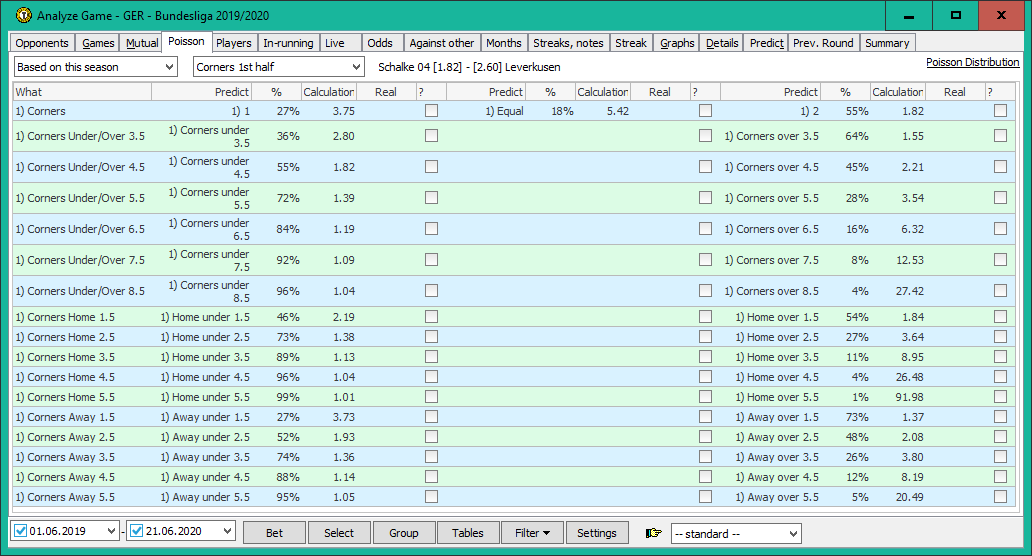Open the Settings button
1032x556 pixels.
(596, 533)
